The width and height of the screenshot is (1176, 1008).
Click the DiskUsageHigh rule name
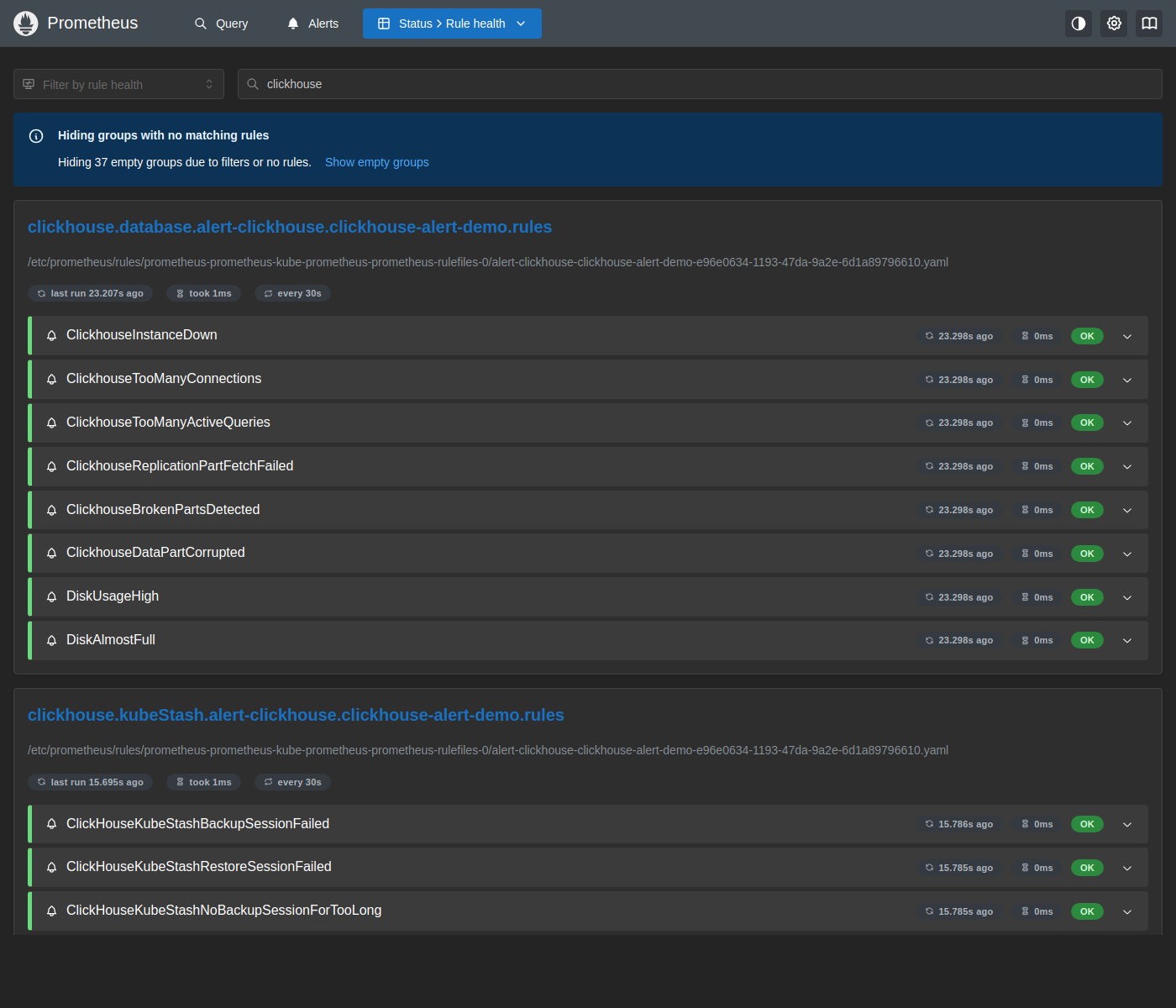pyautogui.click(x=113, y=596)
